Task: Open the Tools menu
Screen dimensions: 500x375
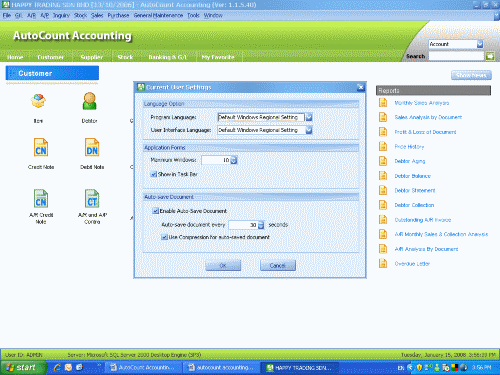Action: pyautogui.click(x=193, y=15)
